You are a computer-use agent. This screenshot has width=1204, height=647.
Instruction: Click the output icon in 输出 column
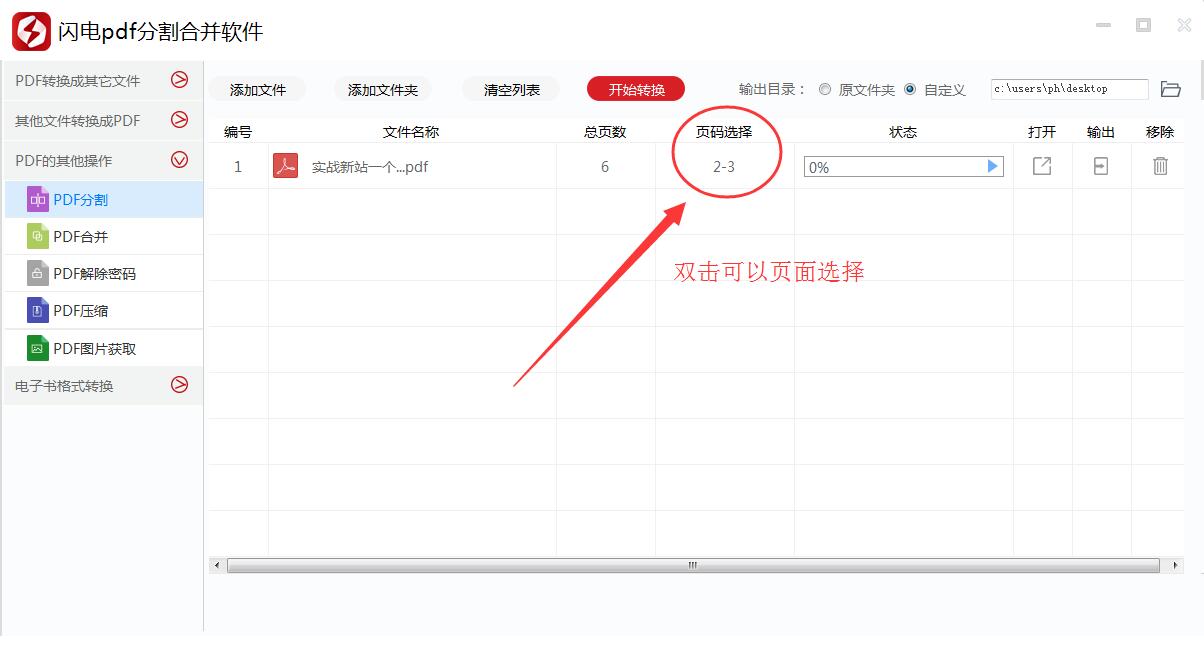point(1101,166)
